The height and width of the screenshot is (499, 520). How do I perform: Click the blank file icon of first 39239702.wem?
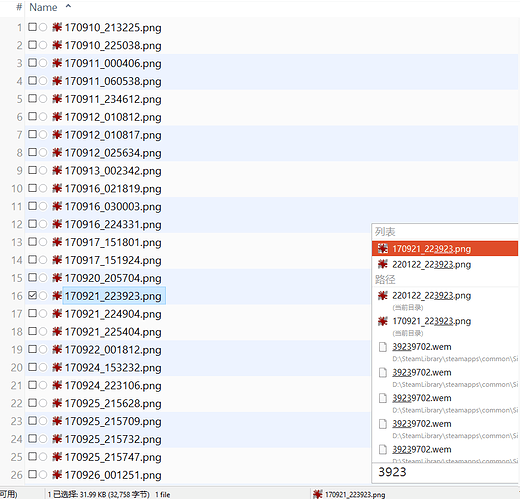[x=383, y=347]
